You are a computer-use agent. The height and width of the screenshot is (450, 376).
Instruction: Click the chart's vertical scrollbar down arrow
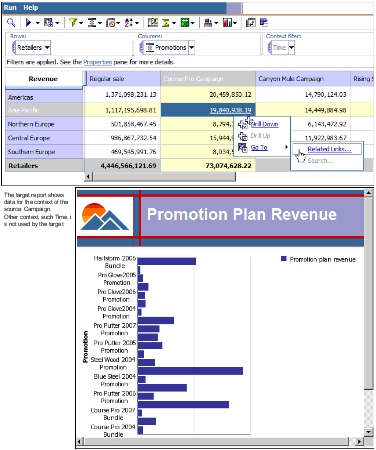[x=368, y=432]
